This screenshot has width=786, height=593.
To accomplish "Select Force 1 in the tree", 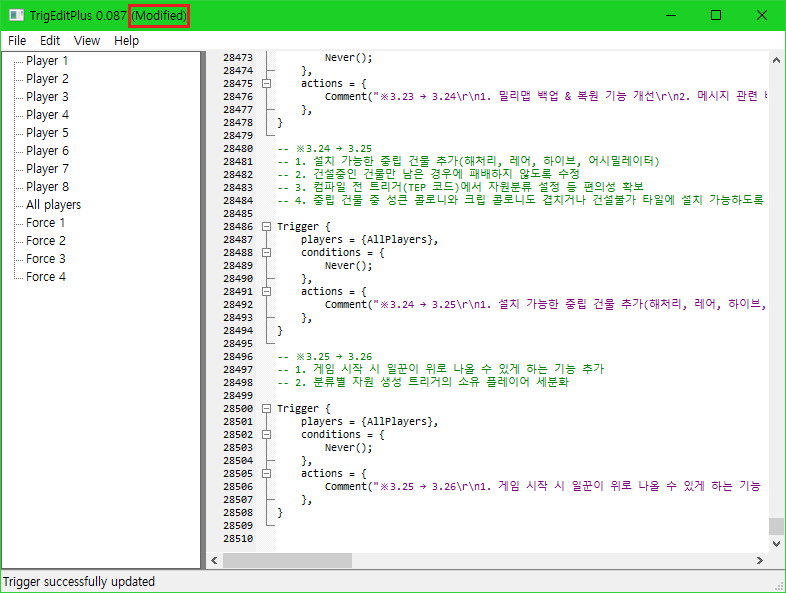I will pyautogui.click(x=46, y=223).
